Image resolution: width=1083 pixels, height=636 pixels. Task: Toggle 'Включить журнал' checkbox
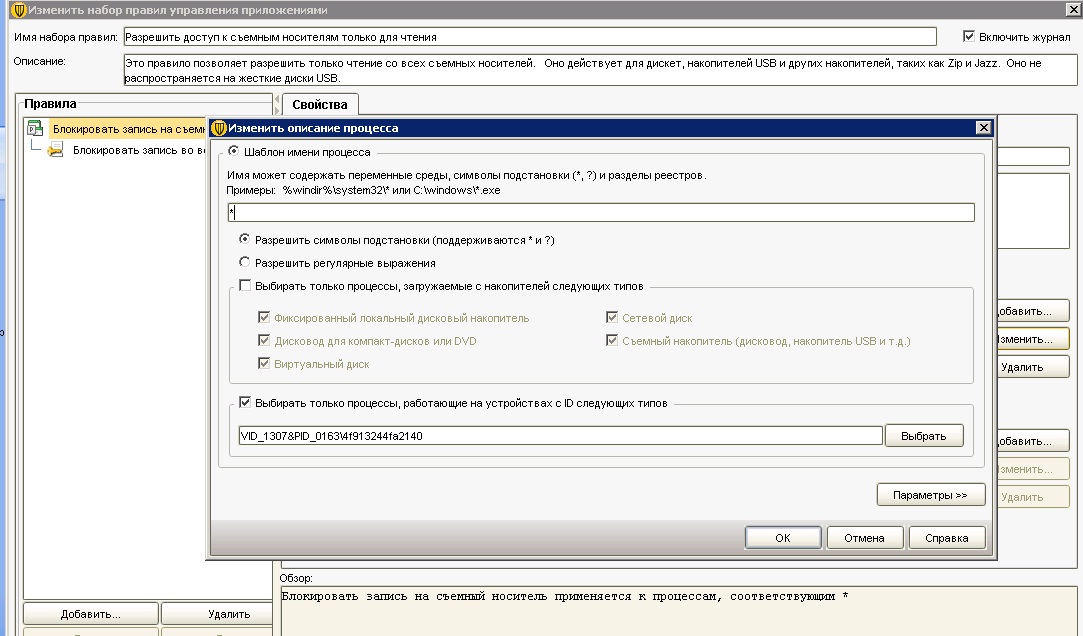point(968,36)
